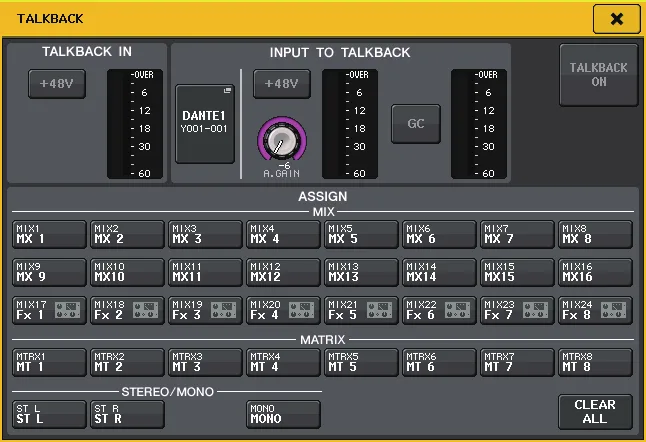Send talkback to MTRX6 MT 6
Image resolution: width=646 pixels, height=442 pixels.
coord(439,362)
